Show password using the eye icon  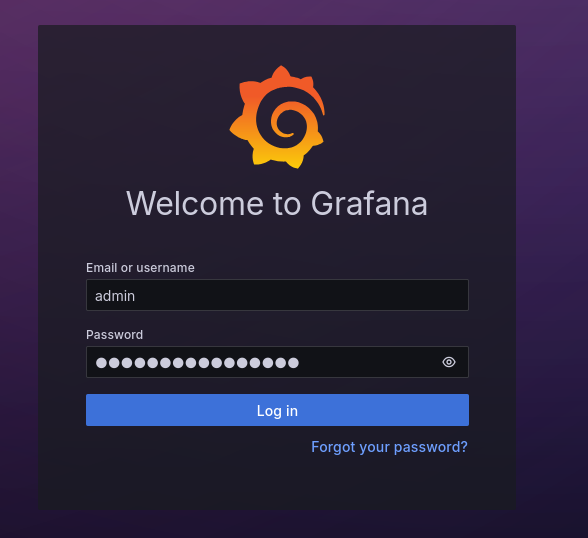(448, 362)
